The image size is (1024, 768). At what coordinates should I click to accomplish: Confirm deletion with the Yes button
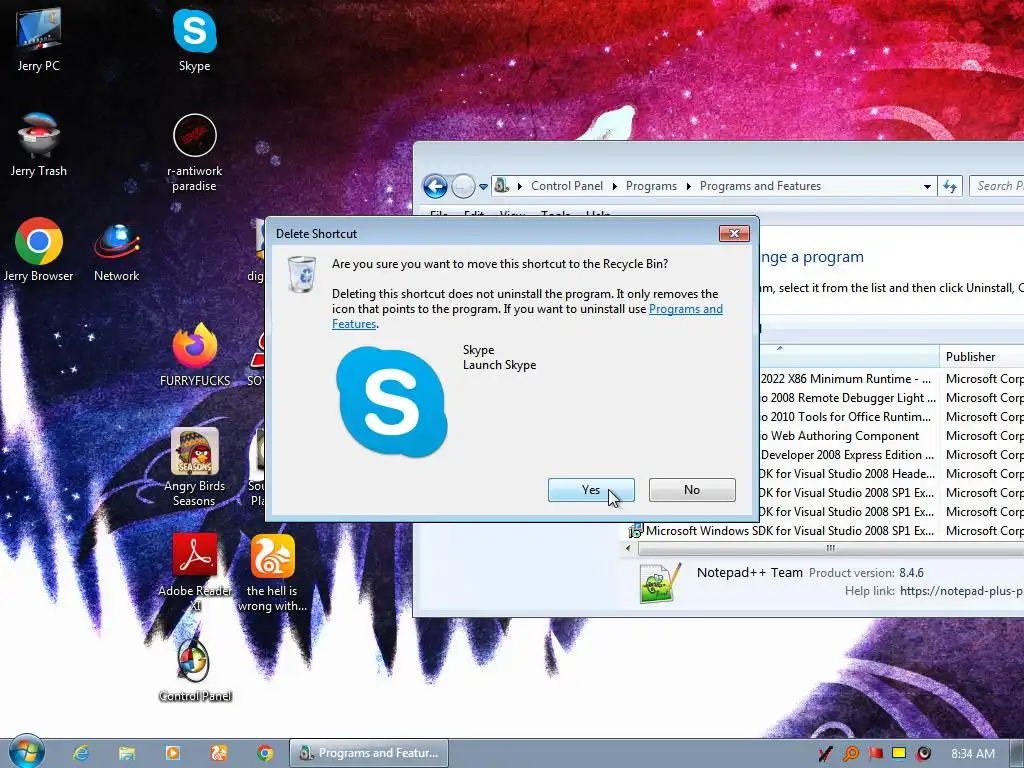click(x=590, y=490)
